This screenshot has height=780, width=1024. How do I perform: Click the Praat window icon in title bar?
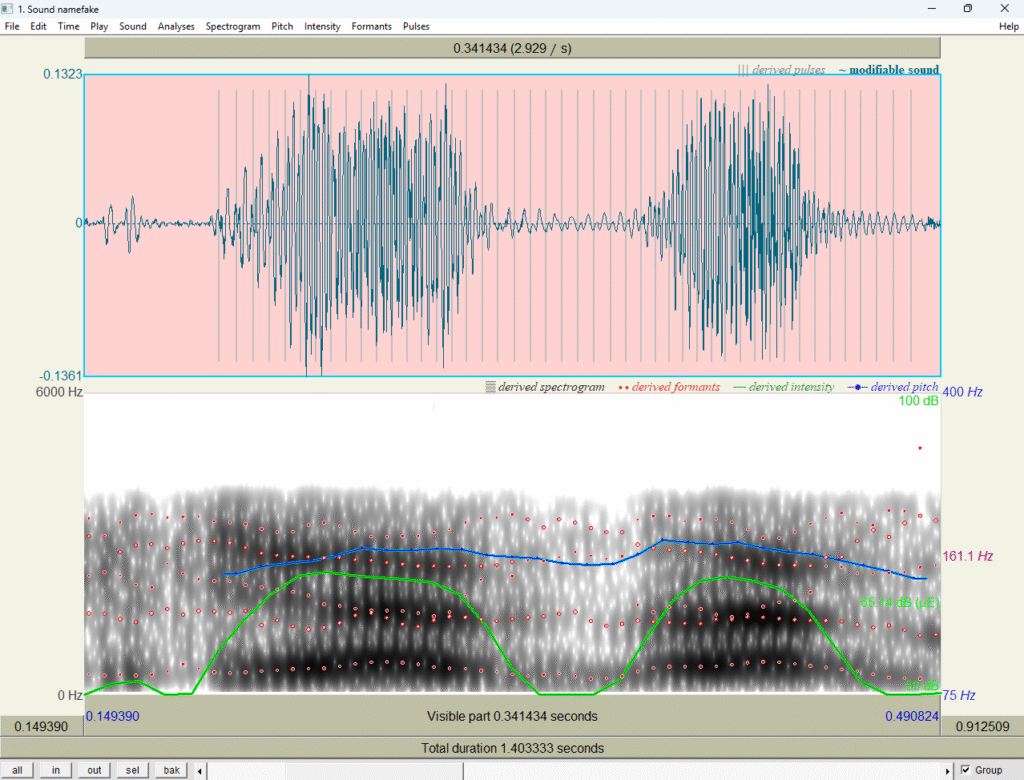tap(7, 8)
